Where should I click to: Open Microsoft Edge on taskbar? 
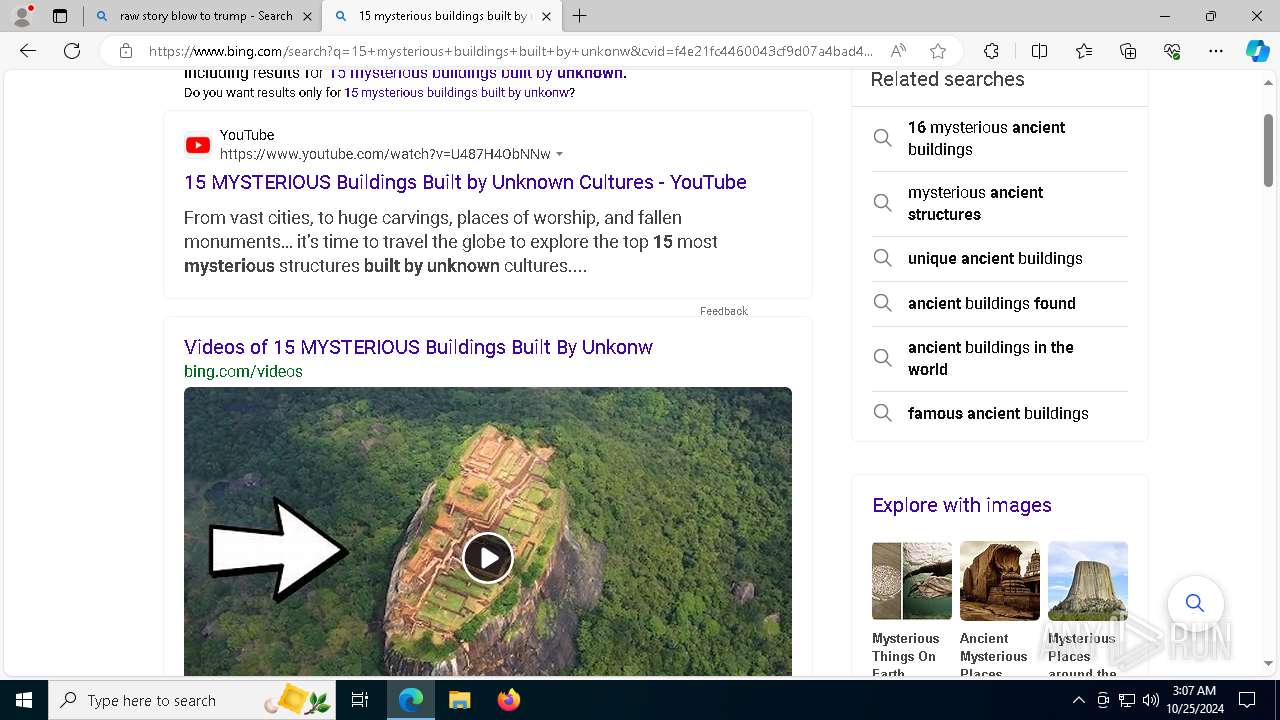point(411,700)
